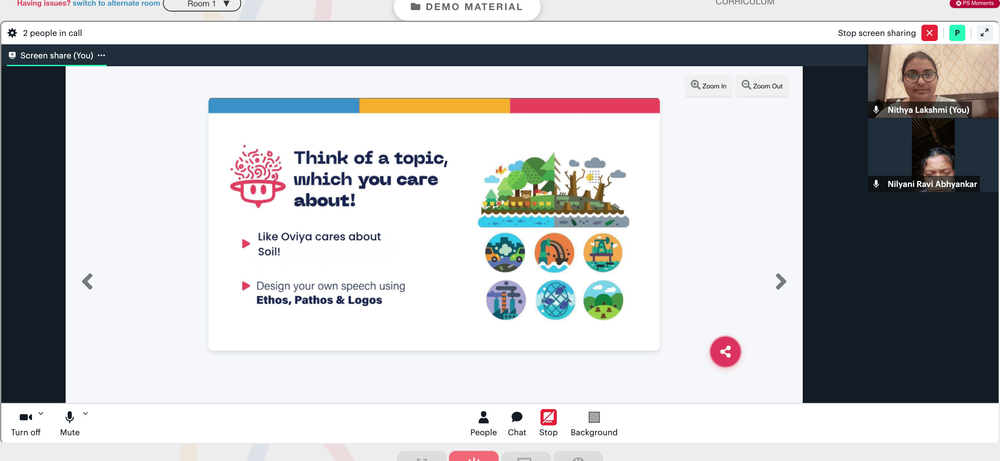Open PS Moments button

(973, 4)
